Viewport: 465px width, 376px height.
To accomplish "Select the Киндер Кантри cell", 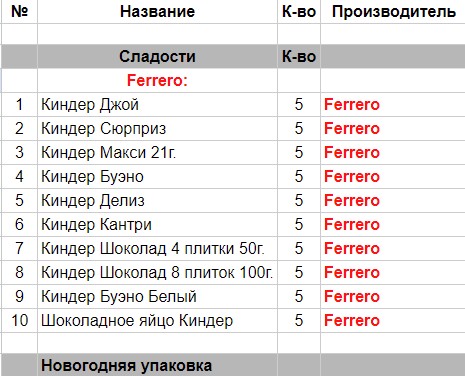I will point(157,224).
